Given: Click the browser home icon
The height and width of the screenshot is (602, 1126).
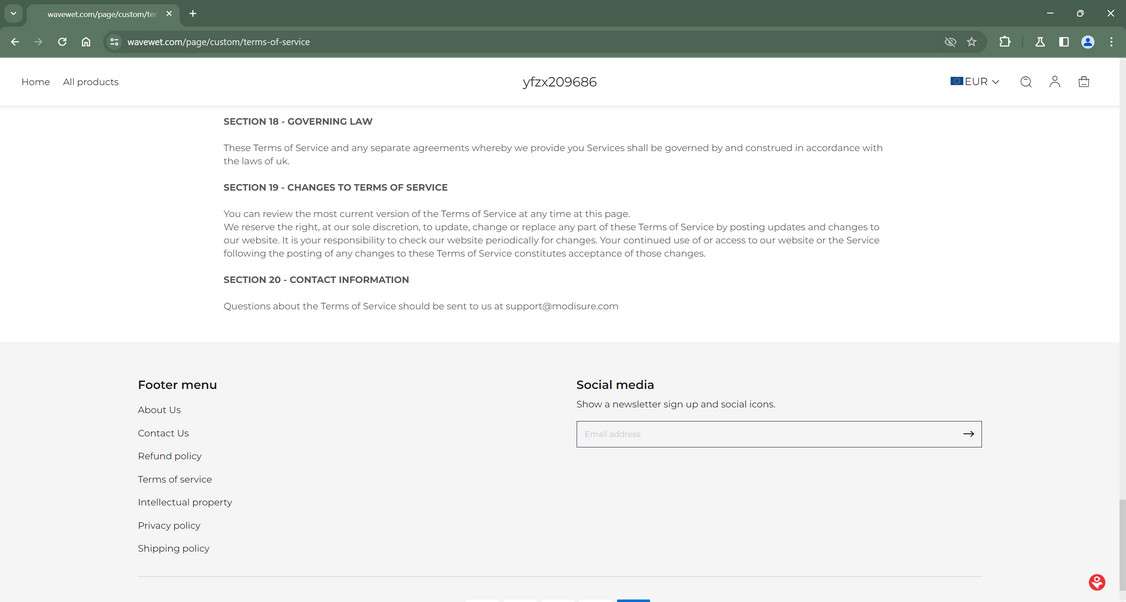Looking at the screenshot, I should [x=86, y=42].
